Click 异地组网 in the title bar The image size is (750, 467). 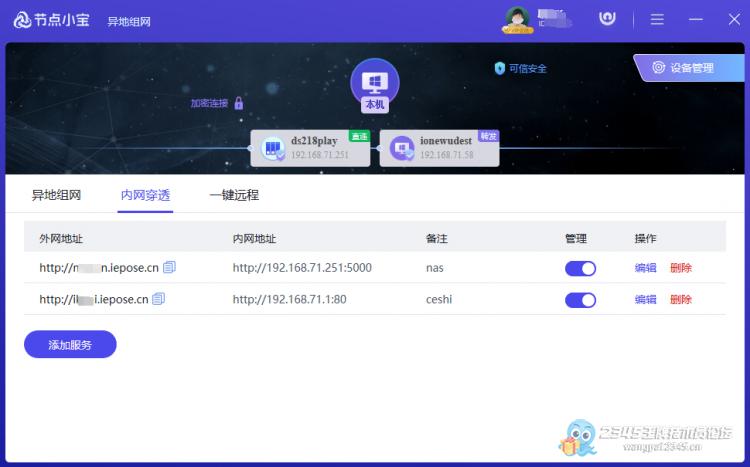(129, 22)
